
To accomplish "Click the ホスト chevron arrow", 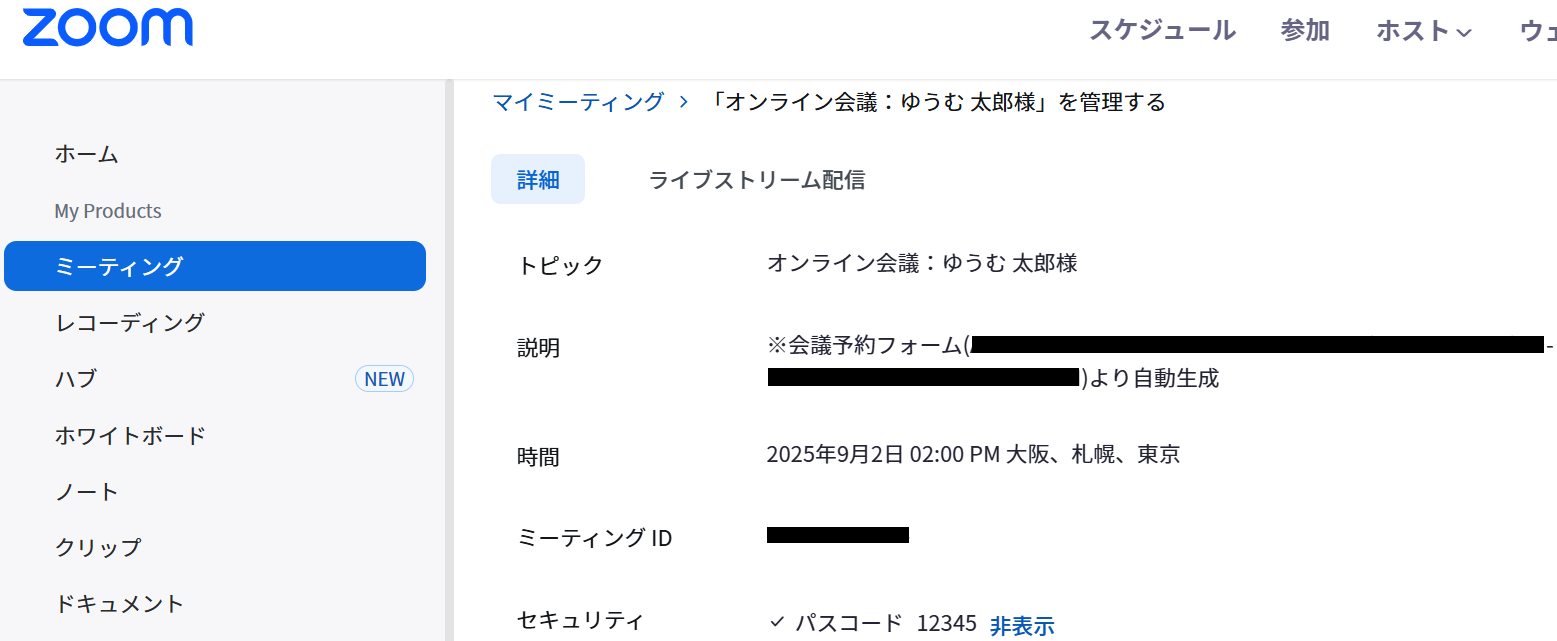I will [1464, 33].
